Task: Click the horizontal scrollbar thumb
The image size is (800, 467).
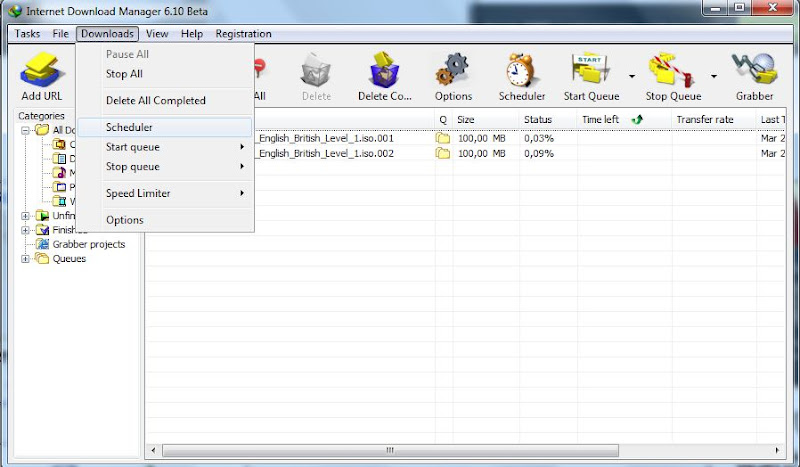Action: [390, 450]
